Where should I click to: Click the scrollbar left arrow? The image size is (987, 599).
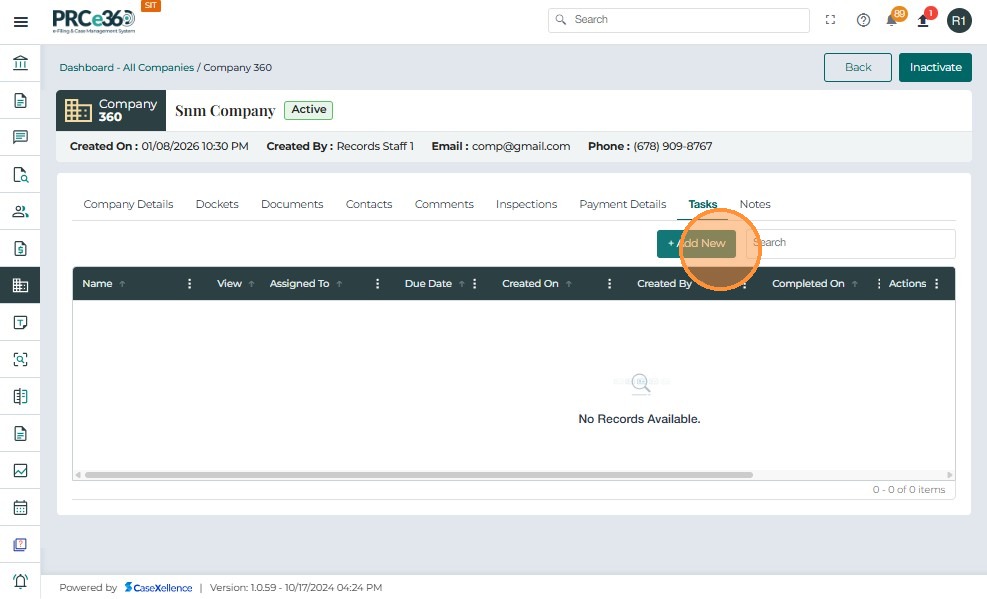point(78,475)
